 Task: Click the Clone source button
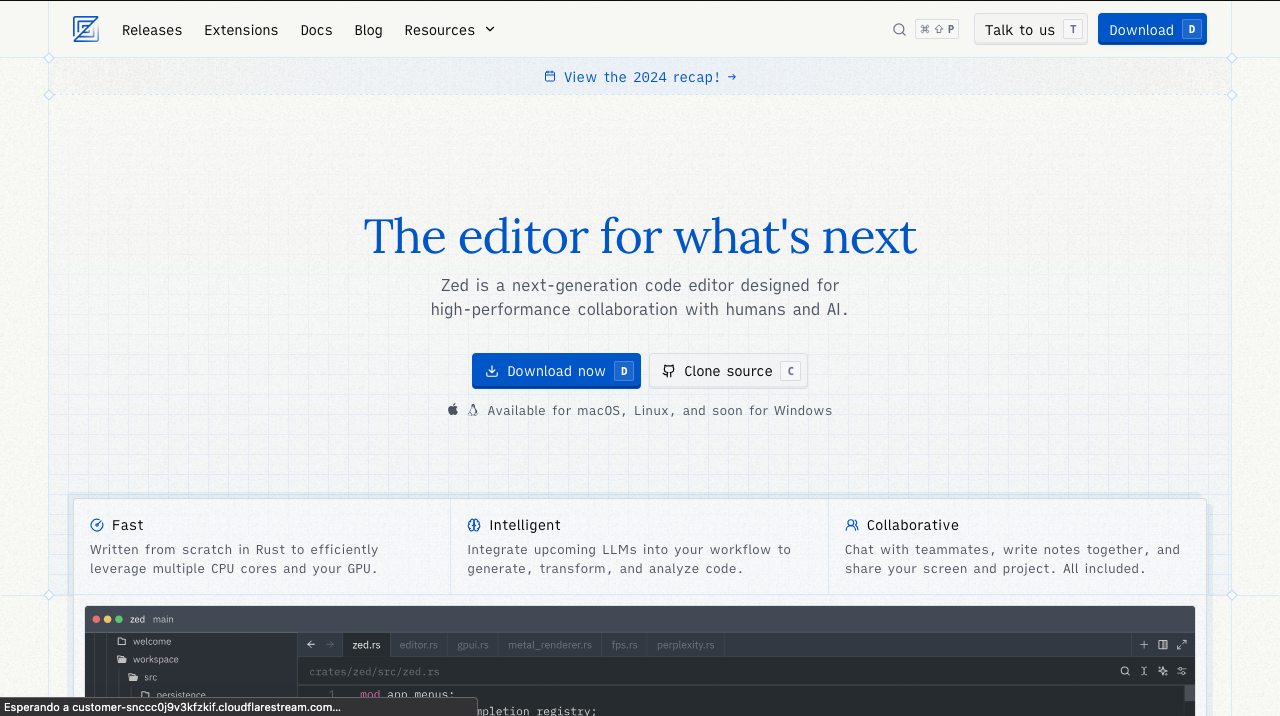click(728, 371)
